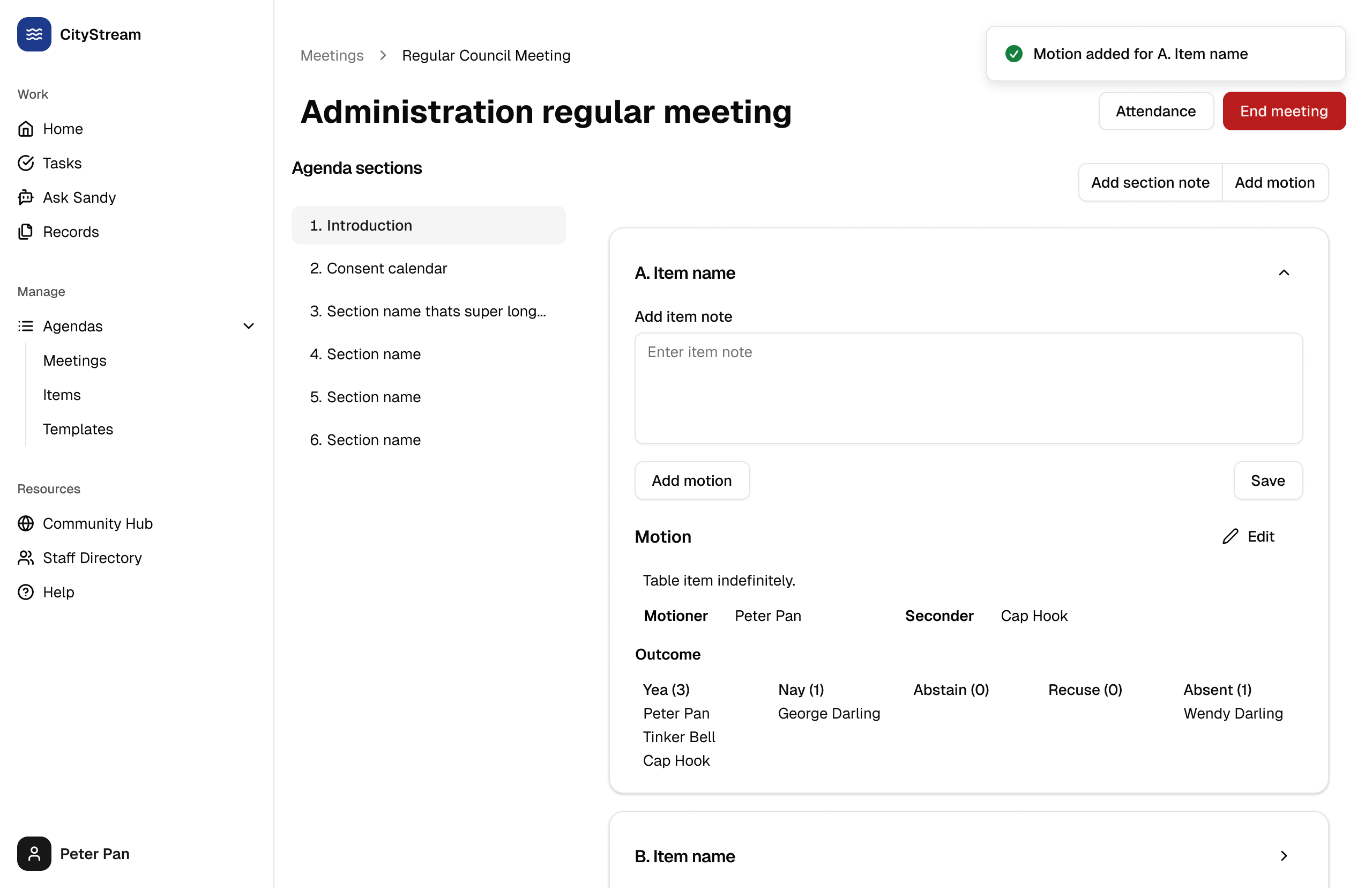Click the Ask Sandy robot icon
This screenshot has height=888, width=1372.
point(25,197)
